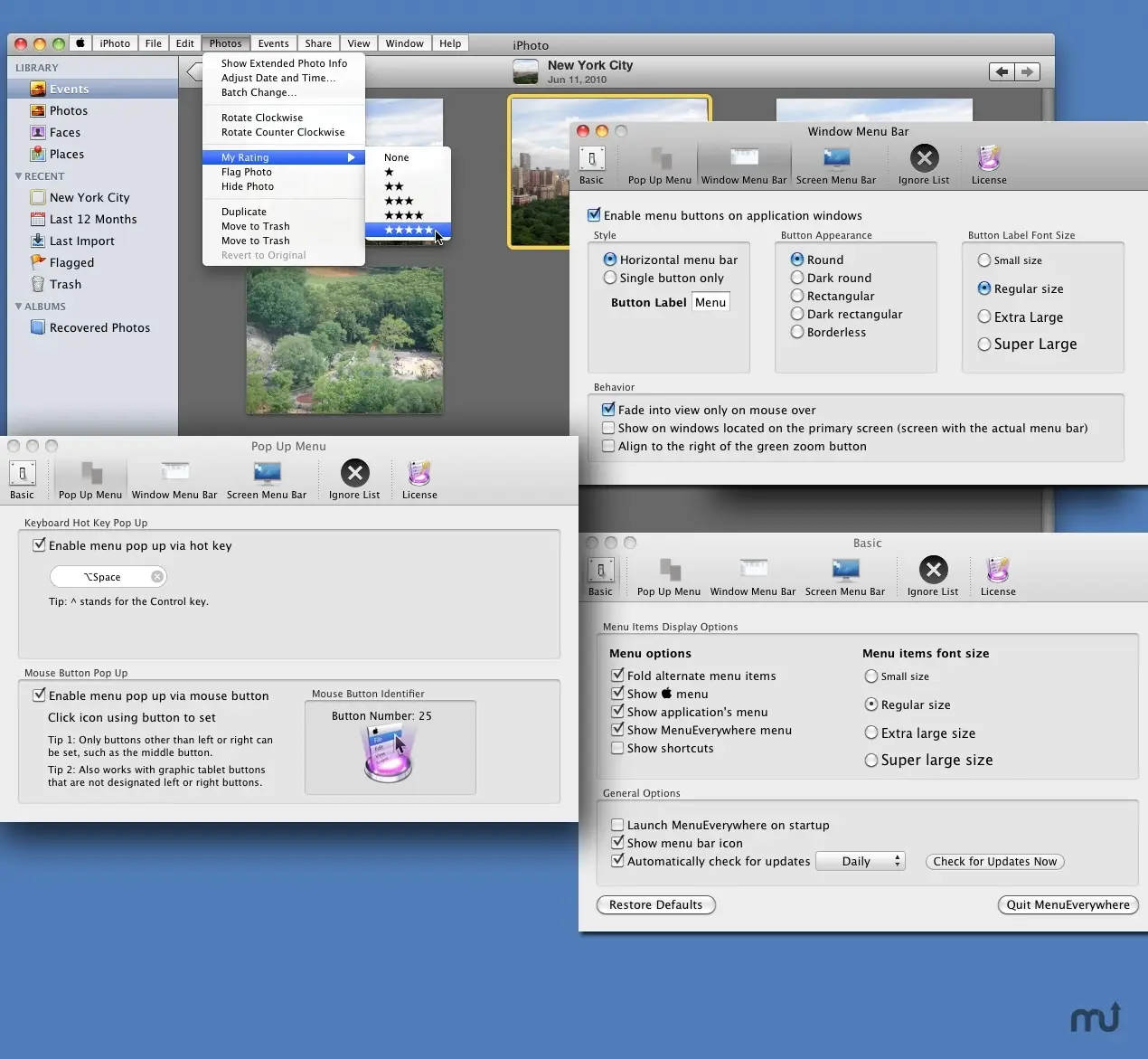Collapse the RECENT section in iPhoto sidebar
This screenshot has width=1148, height=1059.
[19, 176]
